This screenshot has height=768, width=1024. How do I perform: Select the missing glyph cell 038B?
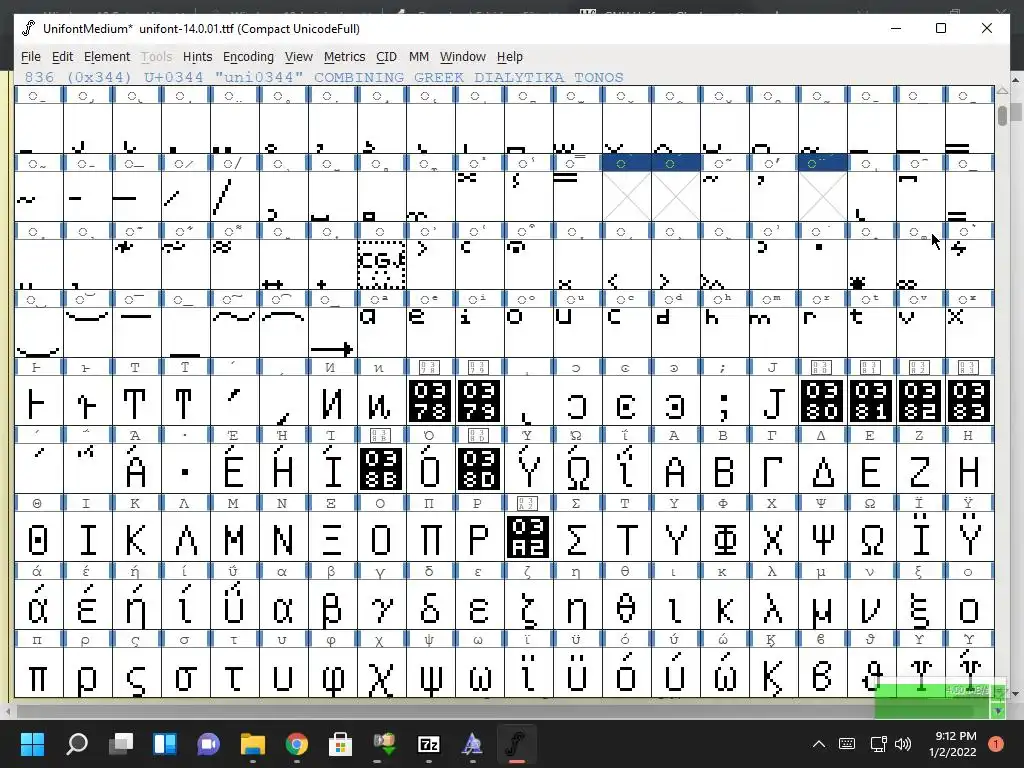point(381,468)
